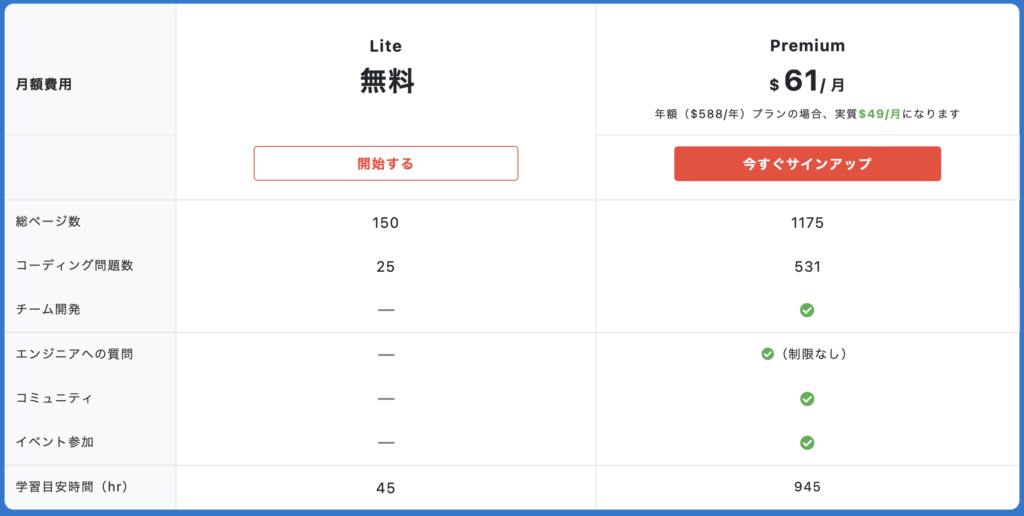The width and height of the screenshot is (1024, 516).
Task: Click the Premium コミュニティ green checkmark
Action: 807,399
